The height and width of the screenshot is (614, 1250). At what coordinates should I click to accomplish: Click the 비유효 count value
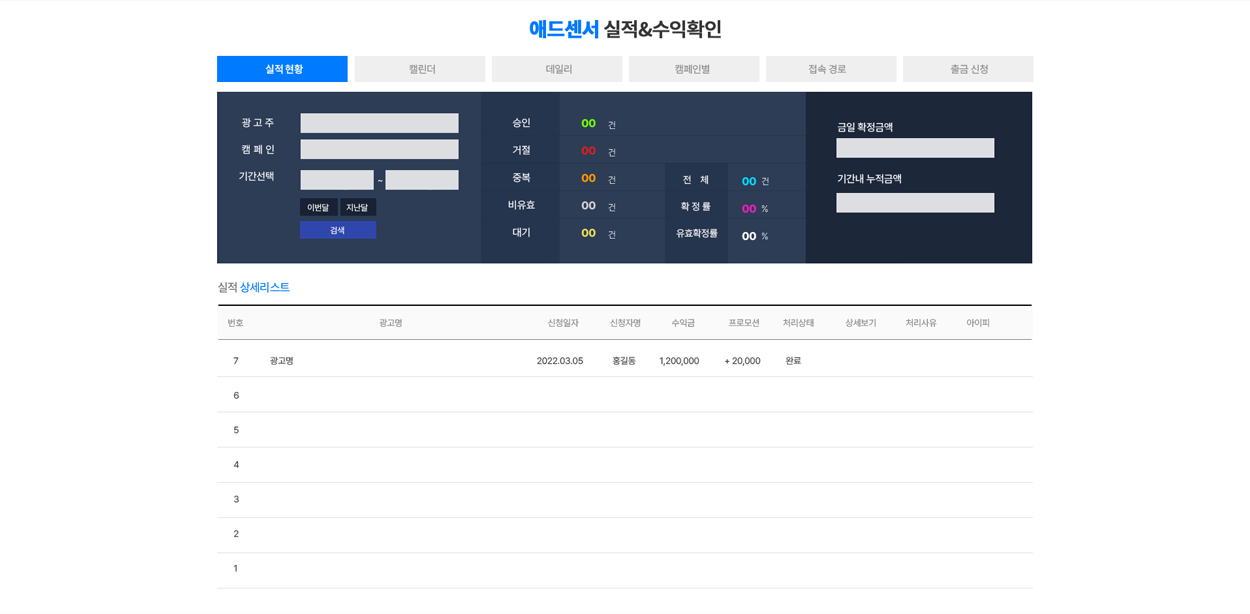coord(589,205)
